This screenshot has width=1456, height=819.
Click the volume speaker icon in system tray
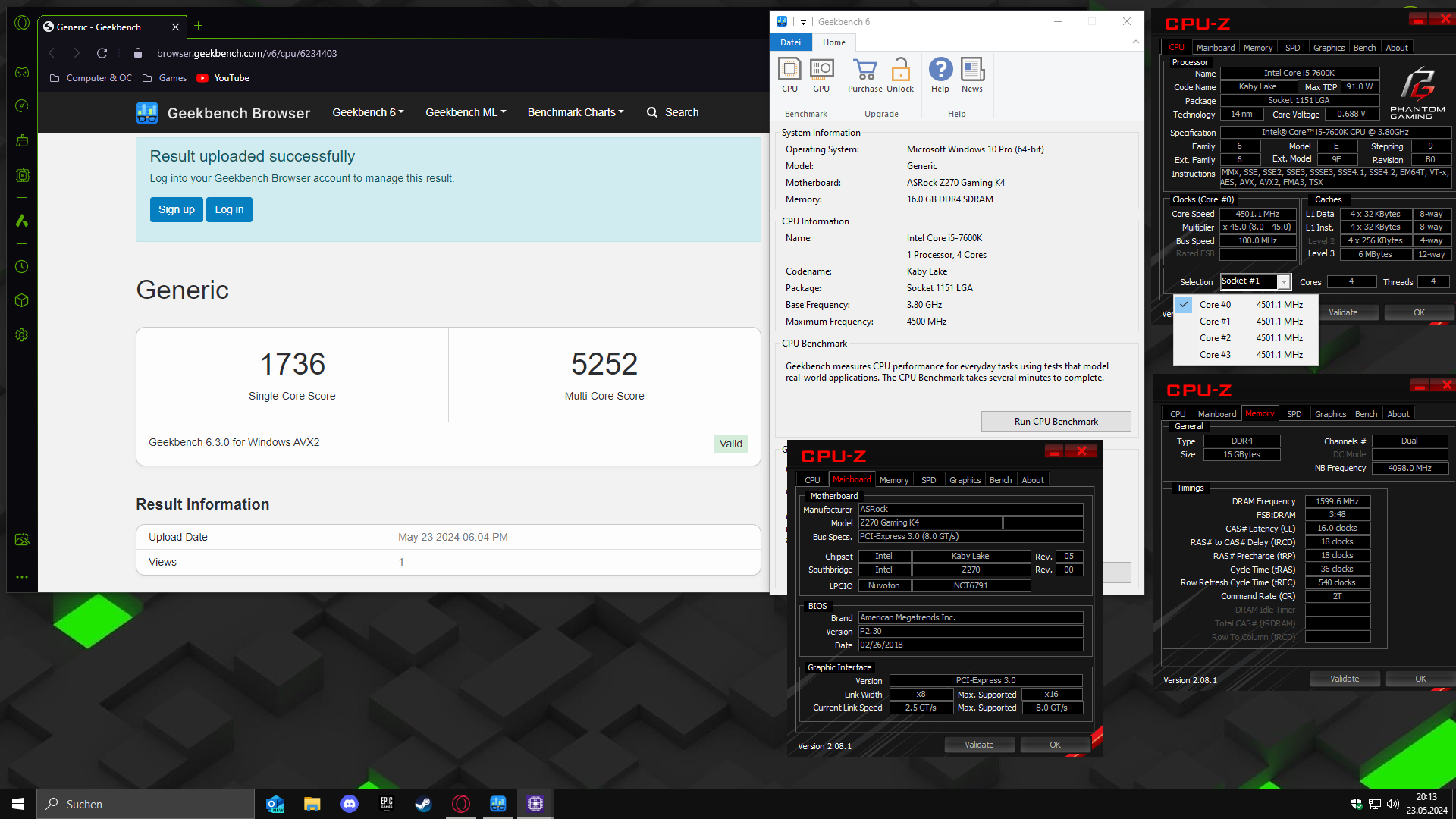point(1392,804)
